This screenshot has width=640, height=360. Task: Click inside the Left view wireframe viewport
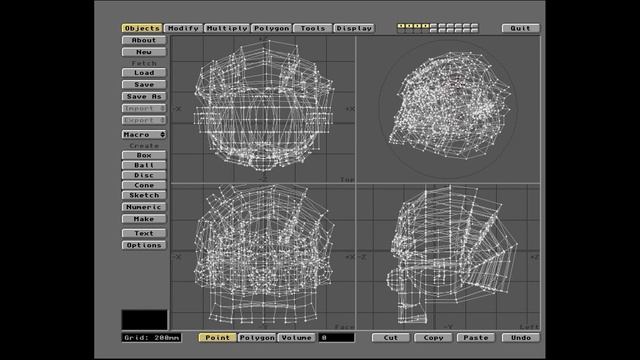448,257
